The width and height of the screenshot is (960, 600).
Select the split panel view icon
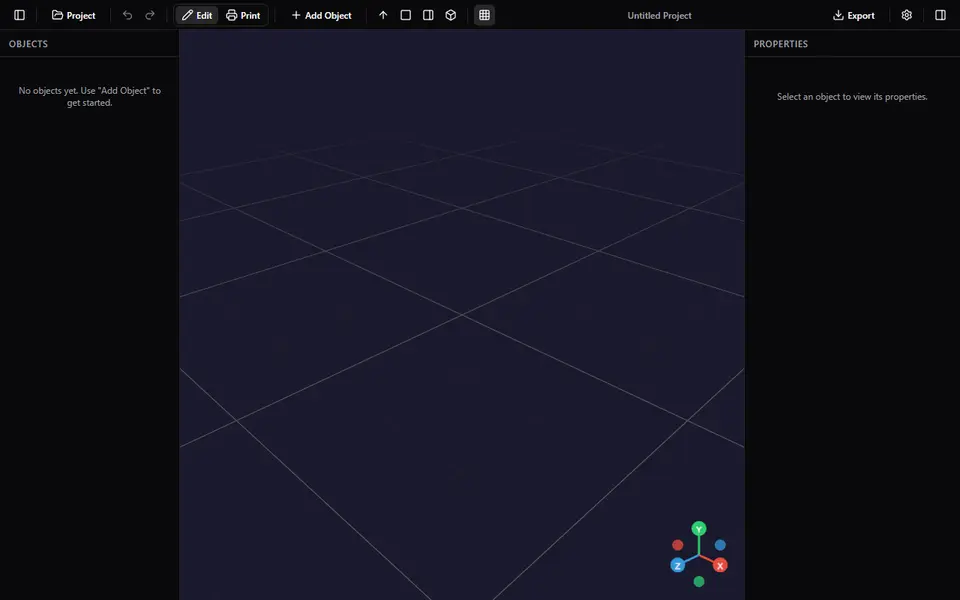point(428,15)
